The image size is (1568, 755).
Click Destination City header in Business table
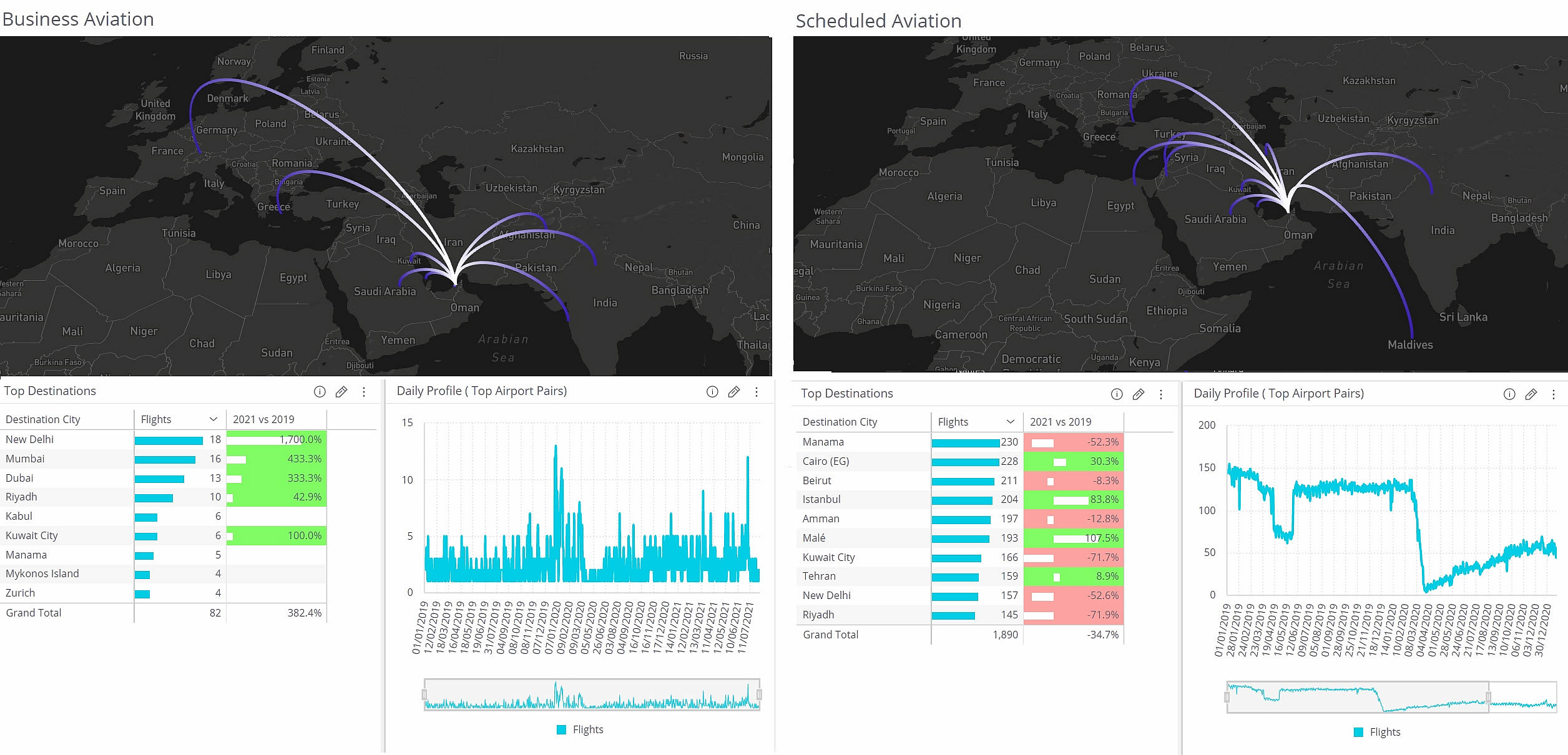43,419
